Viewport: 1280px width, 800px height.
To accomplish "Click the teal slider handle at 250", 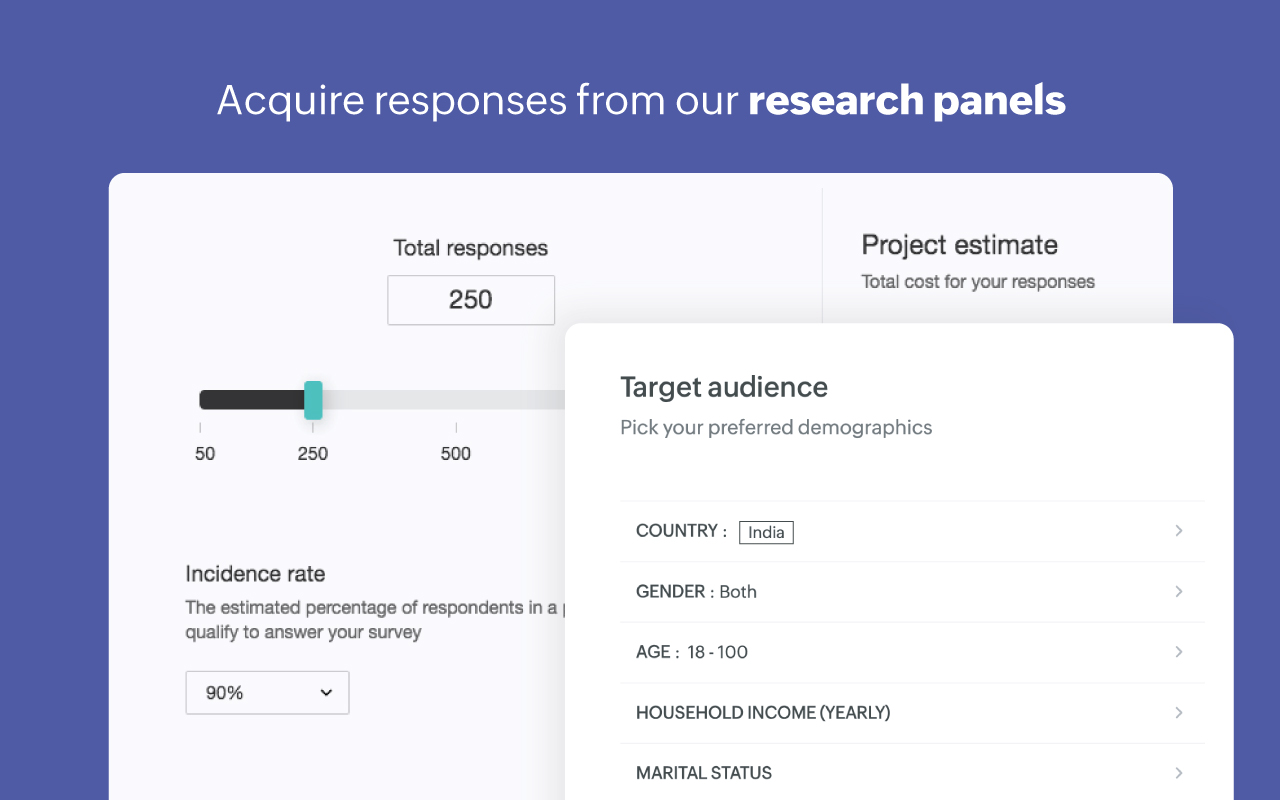I will 313,400.
